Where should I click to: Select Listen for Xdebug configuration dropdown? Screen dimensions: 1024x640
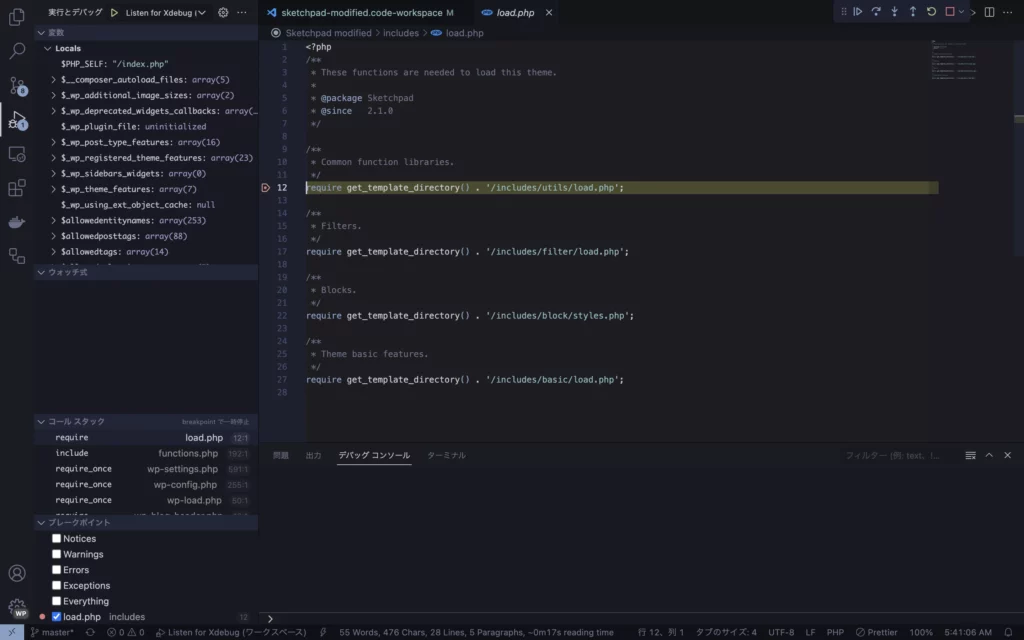click(165, 12)
